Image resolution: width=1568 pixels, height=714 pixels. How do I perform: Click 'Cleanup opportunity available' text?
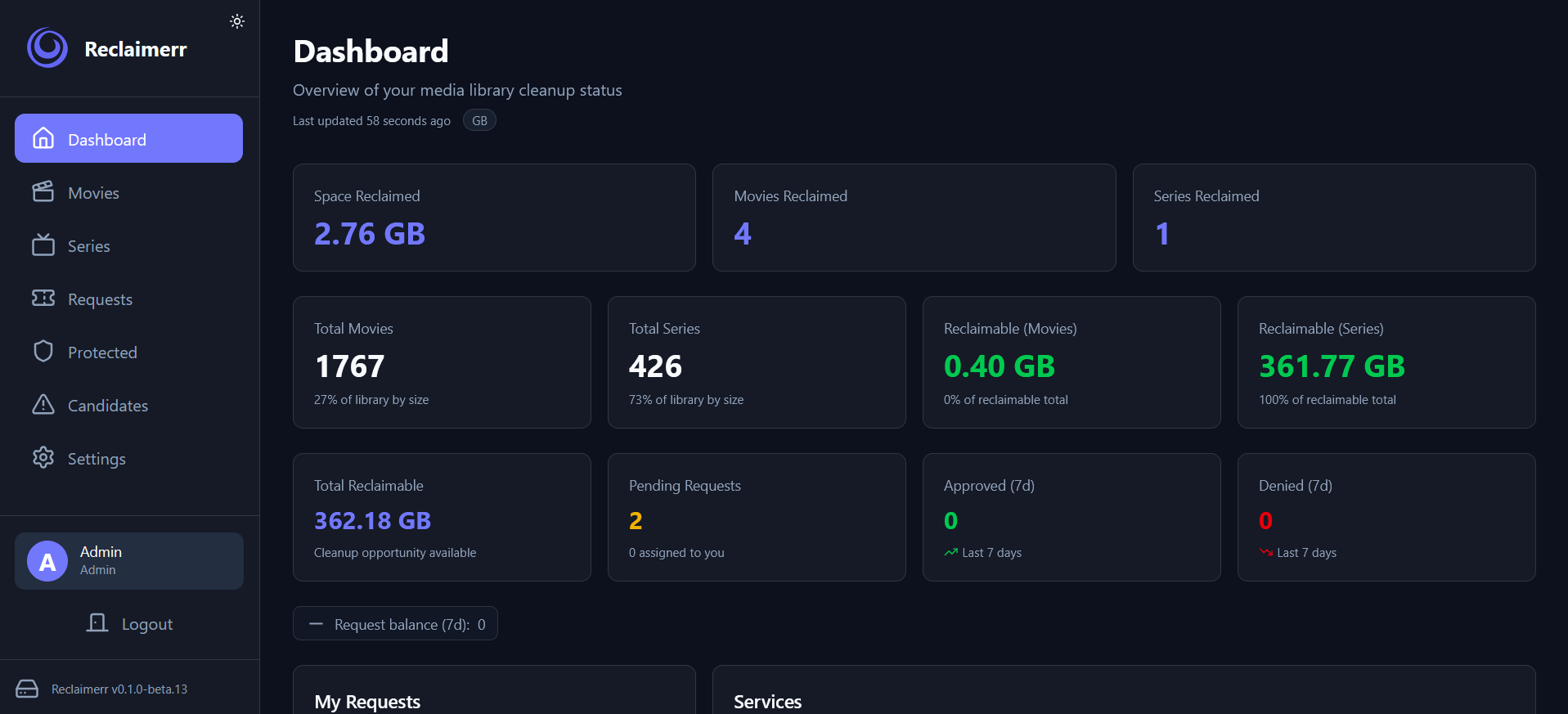click(x=395, y=553)
